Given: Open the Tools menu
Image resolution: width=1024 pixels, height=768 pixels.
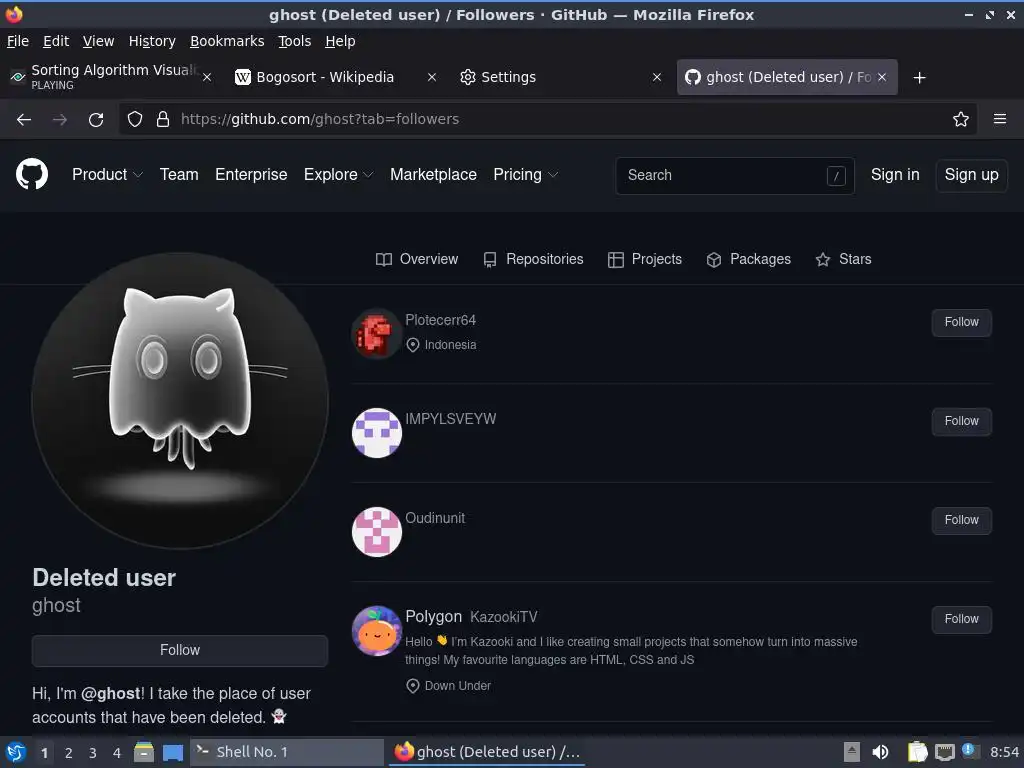Looking at the screenshot, I should (295, 41).
